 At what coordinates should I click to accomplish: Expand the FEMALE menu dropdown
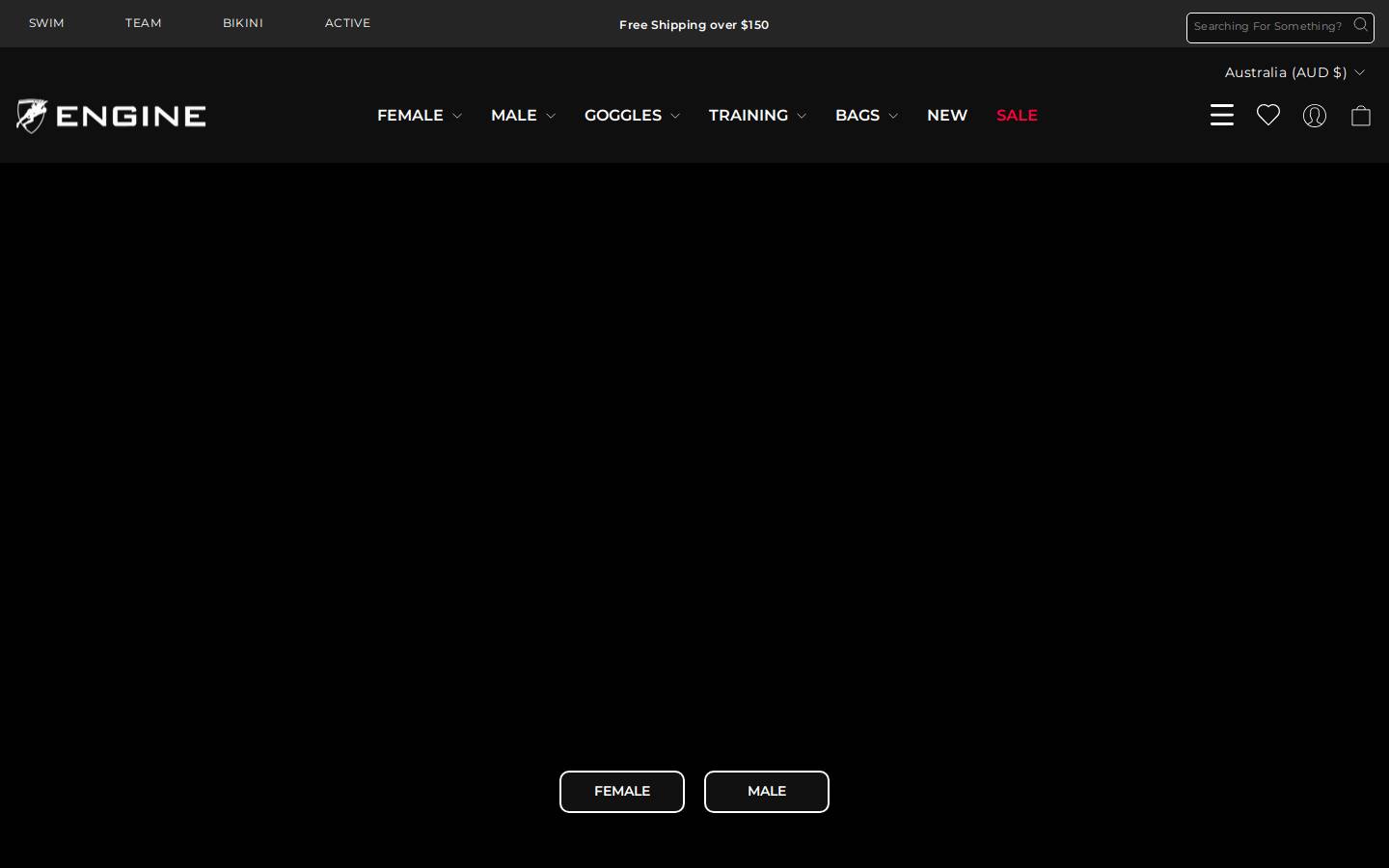[420, 115]
